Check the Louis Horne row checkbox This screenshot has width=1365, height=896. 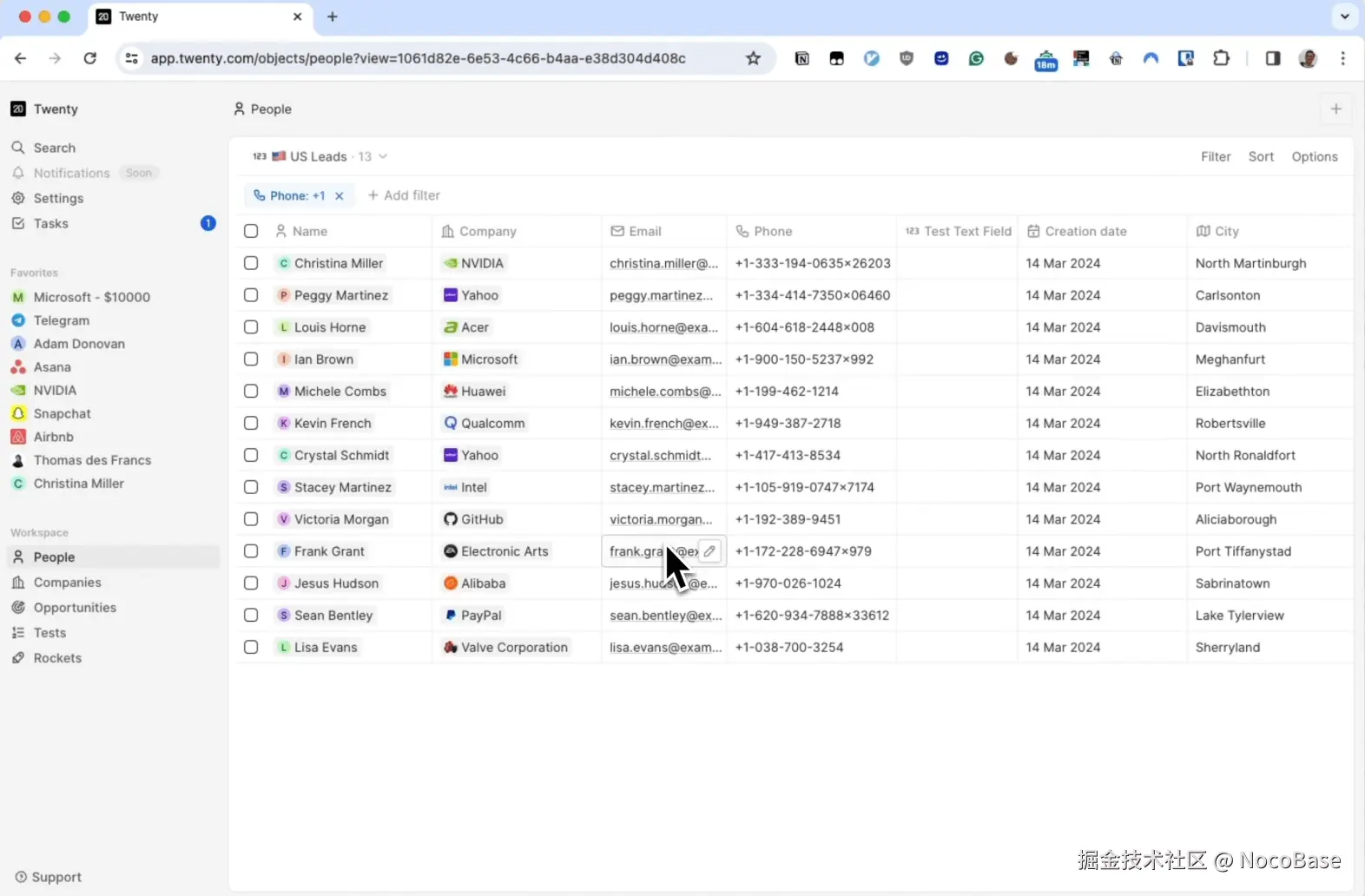pos(251,327)
